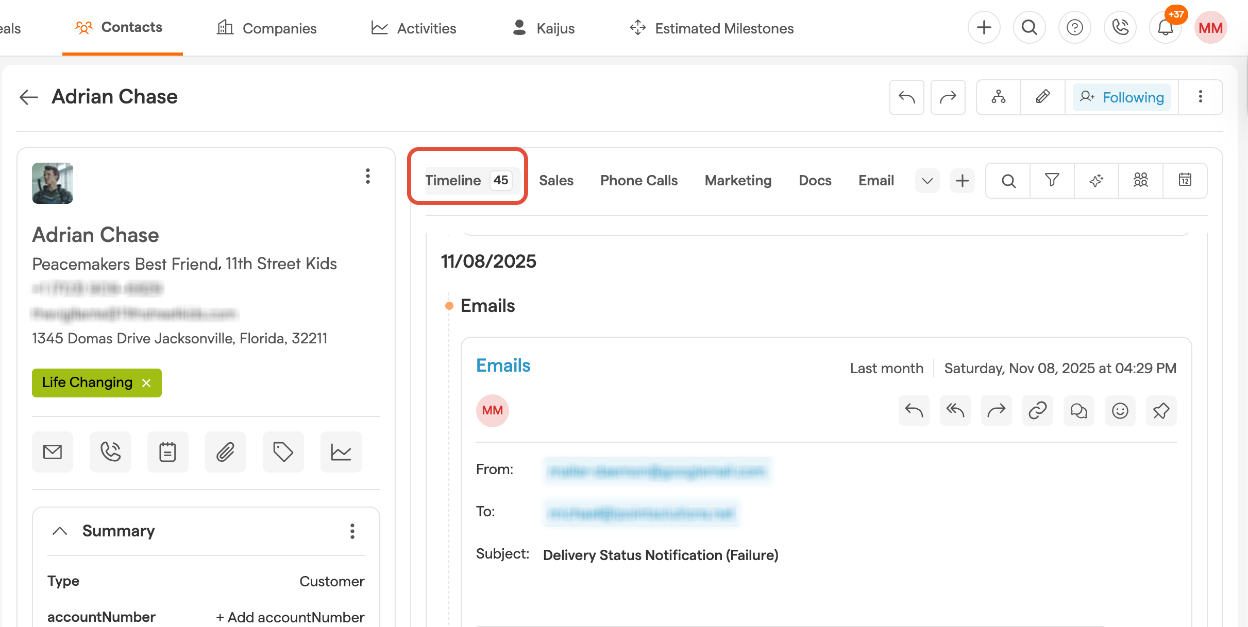1248x627 pixels.
Task: Expand the more tabs dropdown chevron
Action: coord(927,181)
